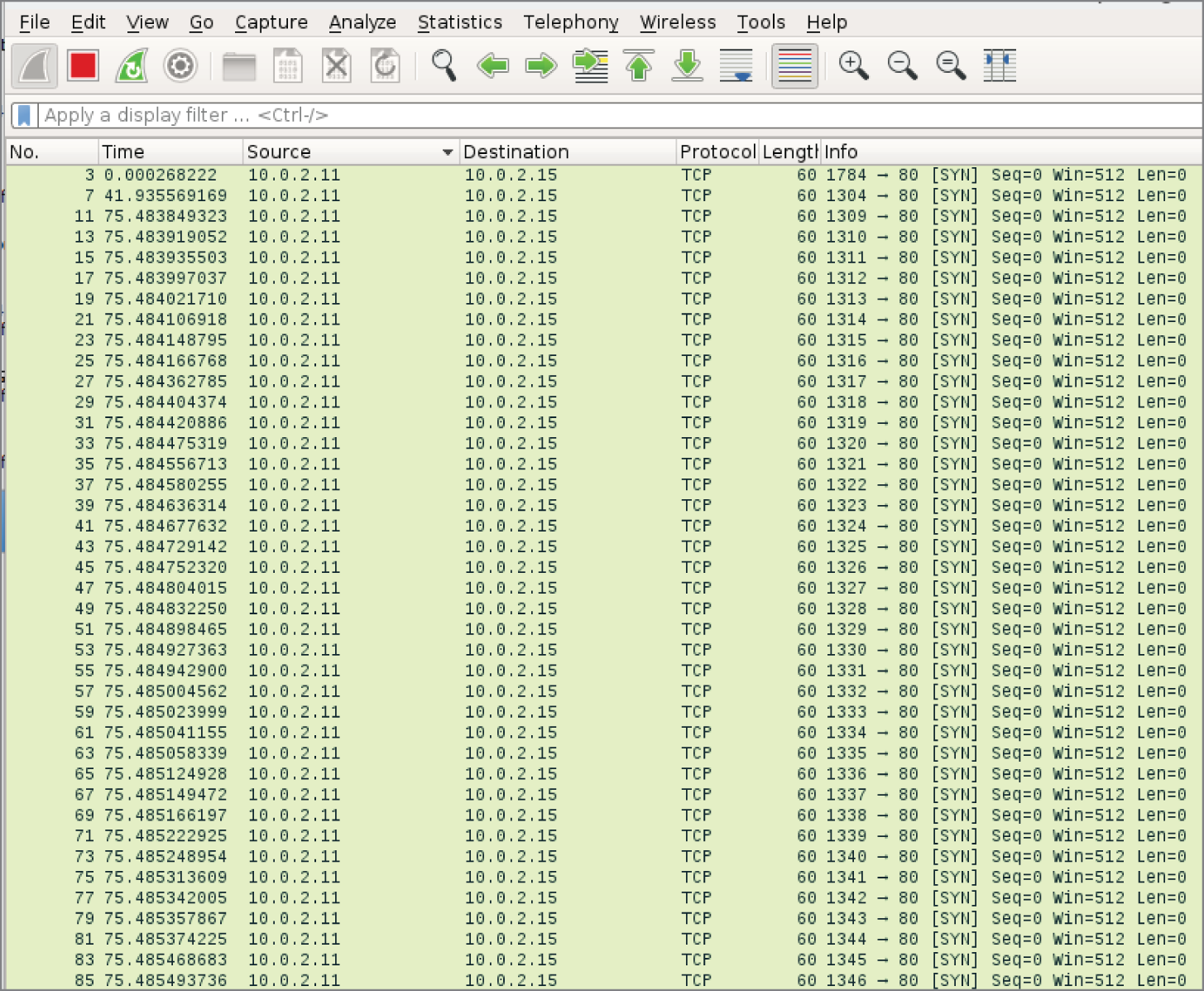Viewport: 1204px width, 991px height.
Task: Select packet with time 75.484942900
Action: tap(604, 671)
